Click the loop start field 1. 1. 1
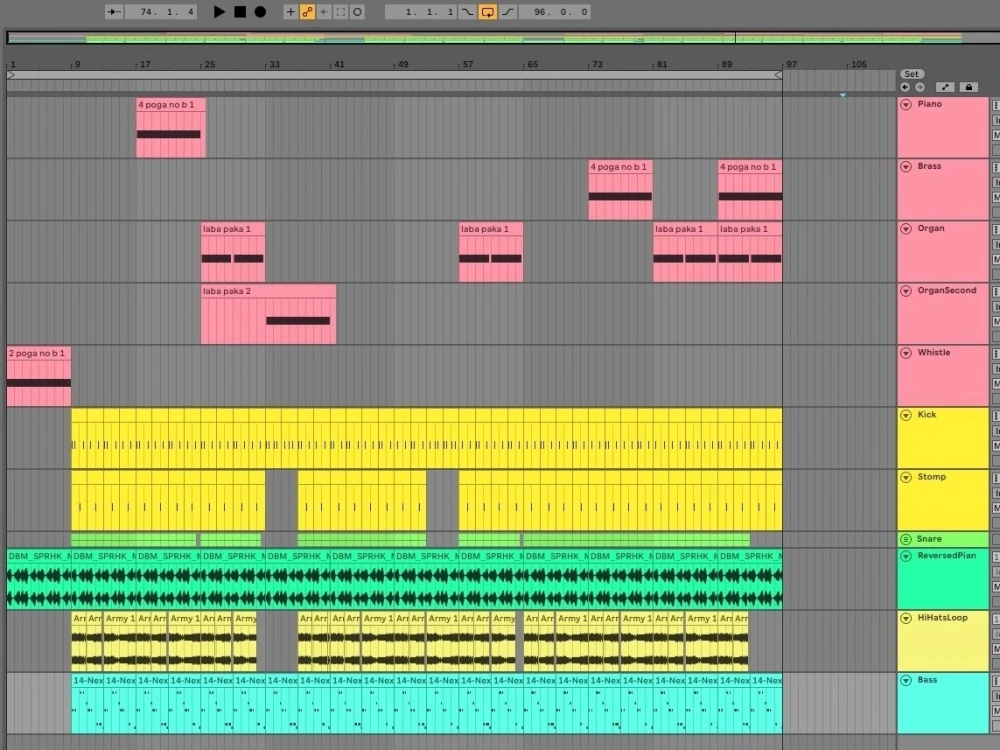The height and width of the screenshot is (750, 1000). pos(421,11)
